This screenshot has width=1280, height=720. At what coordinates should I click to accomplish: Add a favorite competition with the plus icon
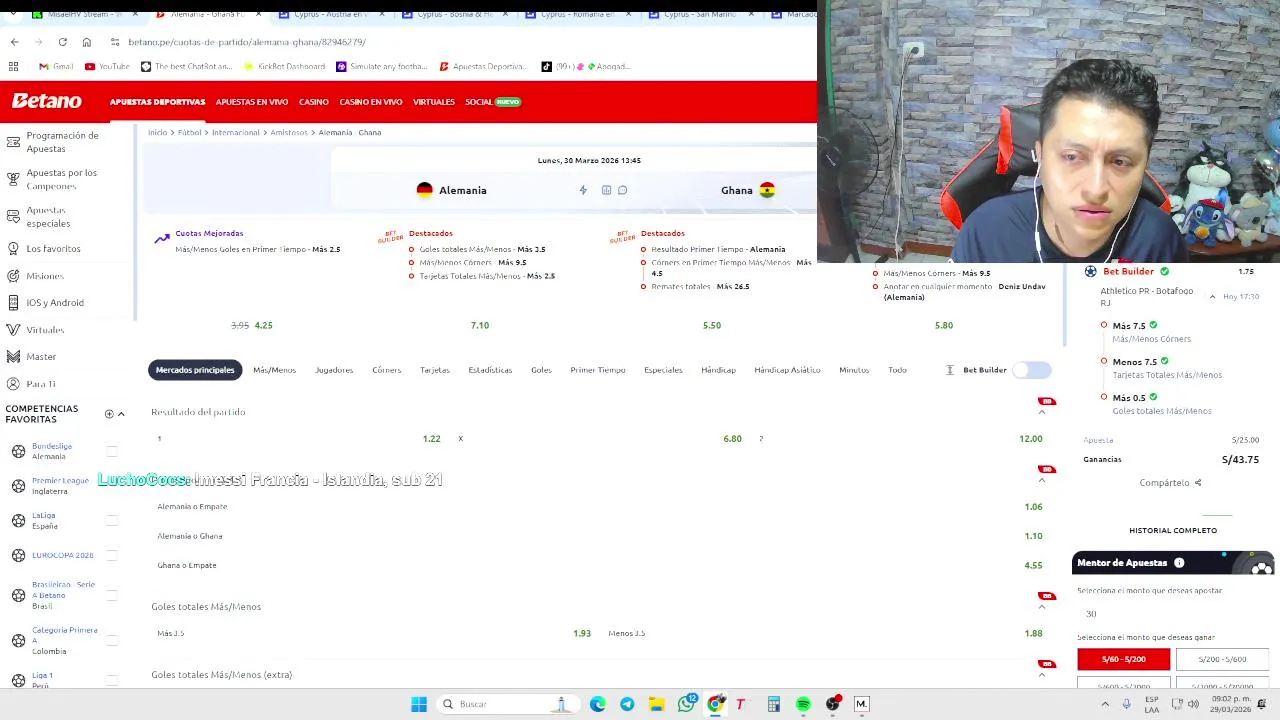(109, 414)
